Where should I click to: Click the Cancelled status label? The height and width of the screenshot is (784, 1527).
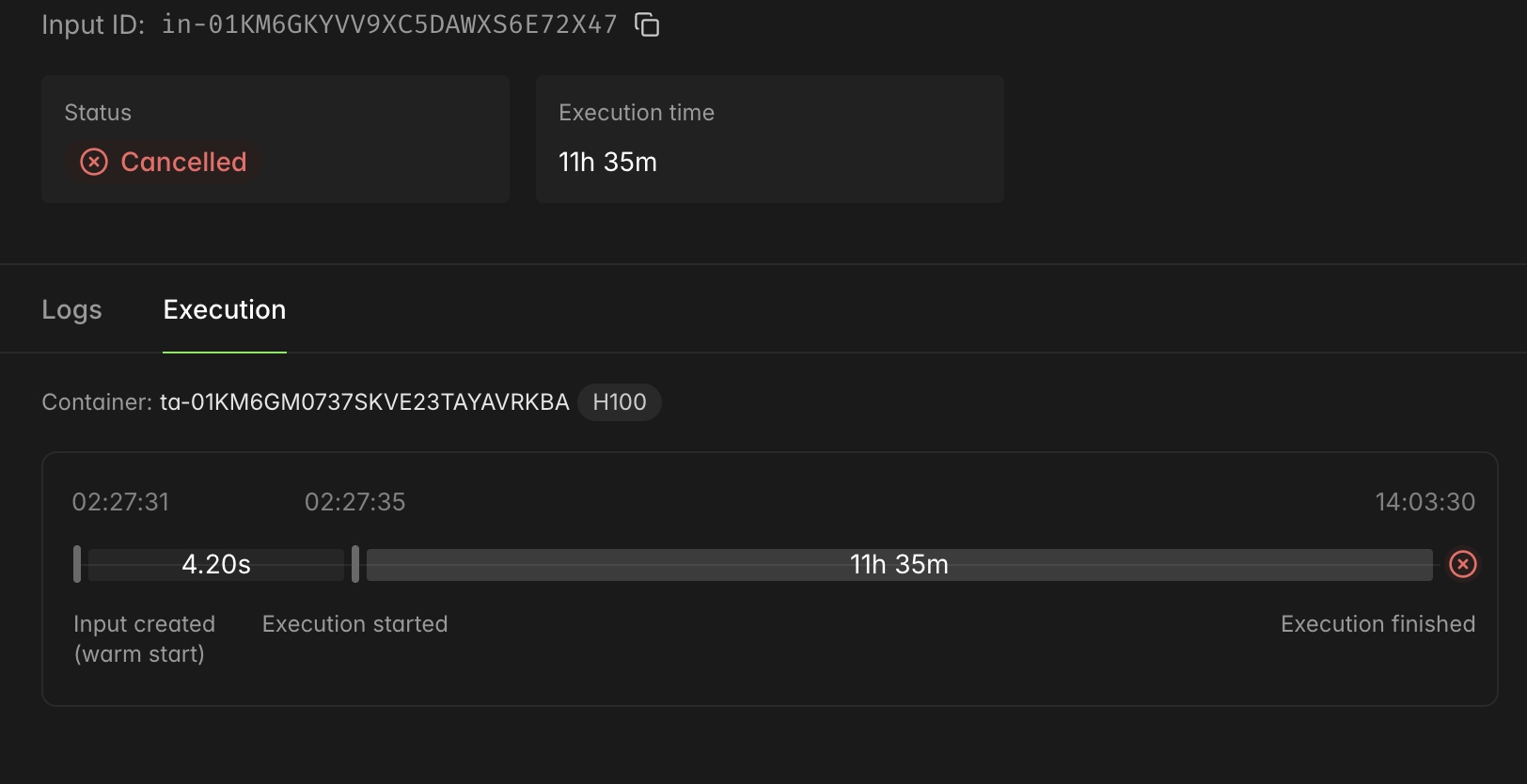pos(183,162)
